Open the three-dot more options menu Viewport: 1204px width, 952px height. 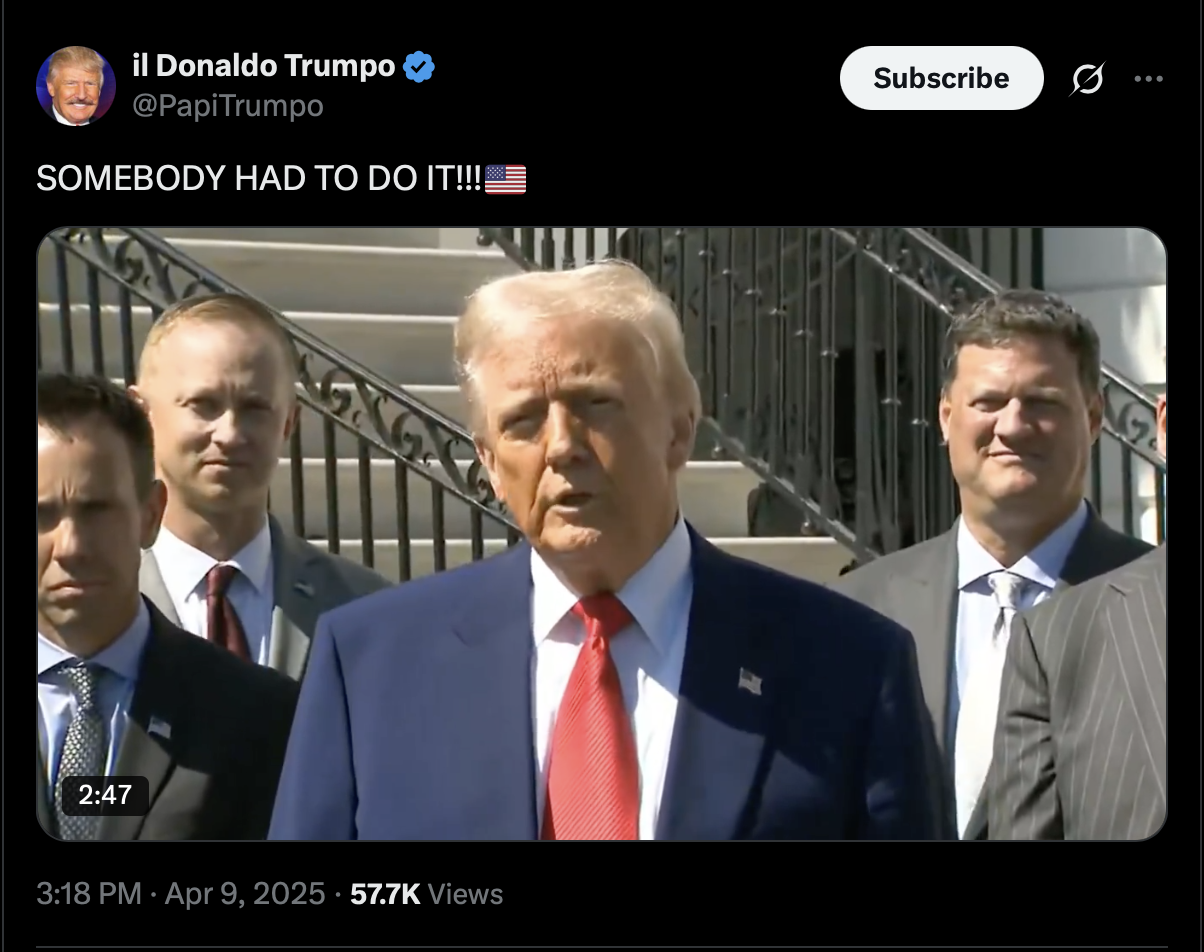1148,78
